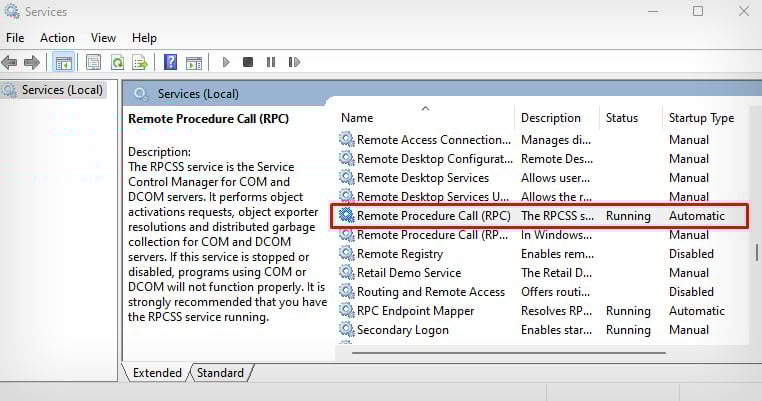The height and width of the screenshot is (401, 762).
Task: Select Remote Procedure Call (RP... locator row
Action: (x=542, y=235)
